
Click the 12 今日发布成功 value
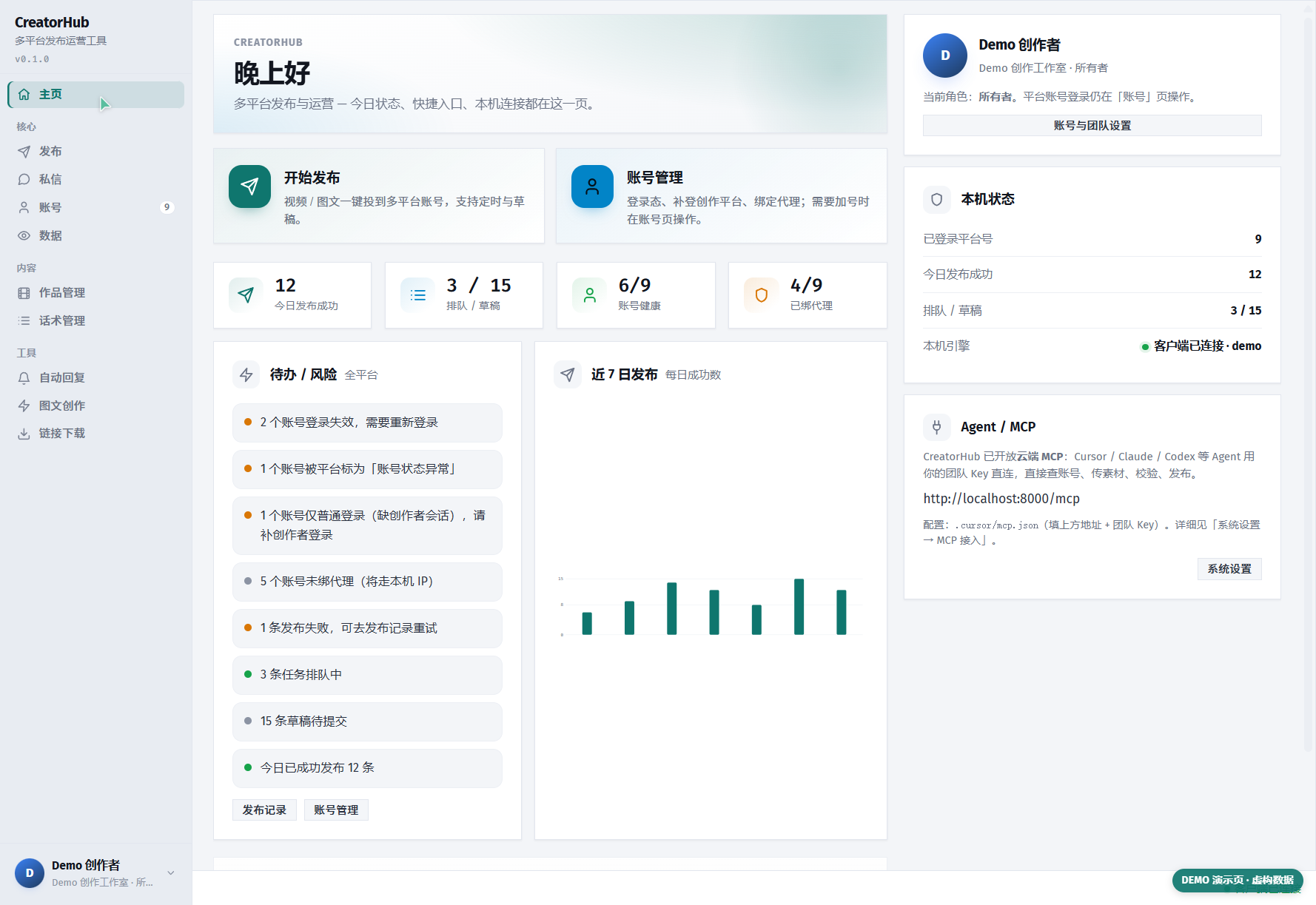tap(286, 286)
